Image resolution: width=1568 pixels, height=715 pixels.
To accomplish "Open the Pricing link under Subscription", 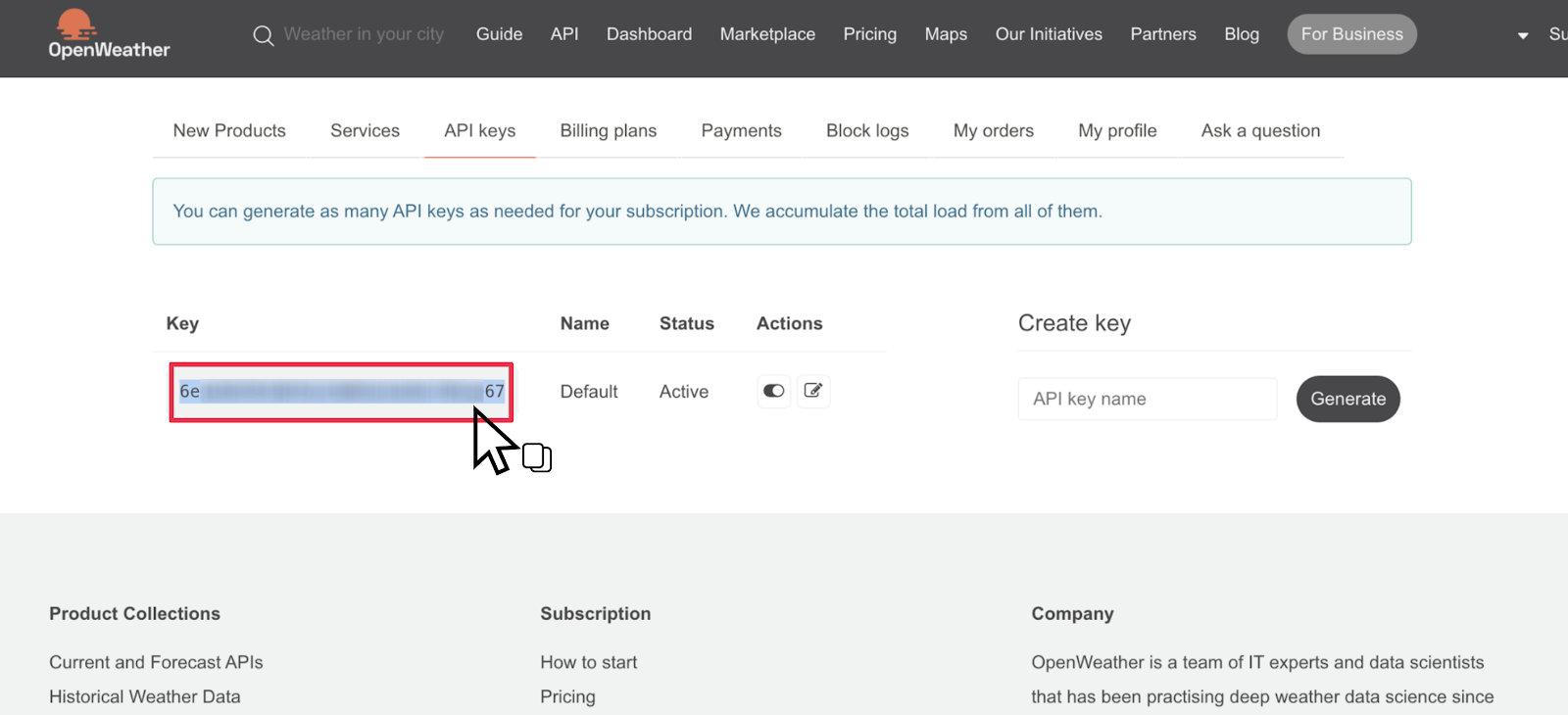I will coord(567,696).
